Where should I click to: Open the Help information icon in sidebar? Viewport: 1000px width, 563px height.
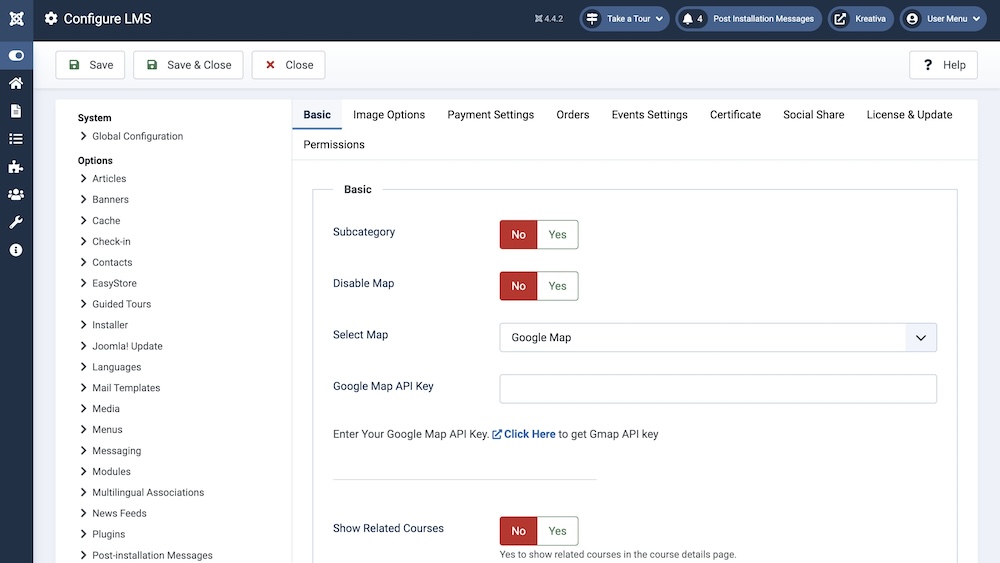pos(16,250)
